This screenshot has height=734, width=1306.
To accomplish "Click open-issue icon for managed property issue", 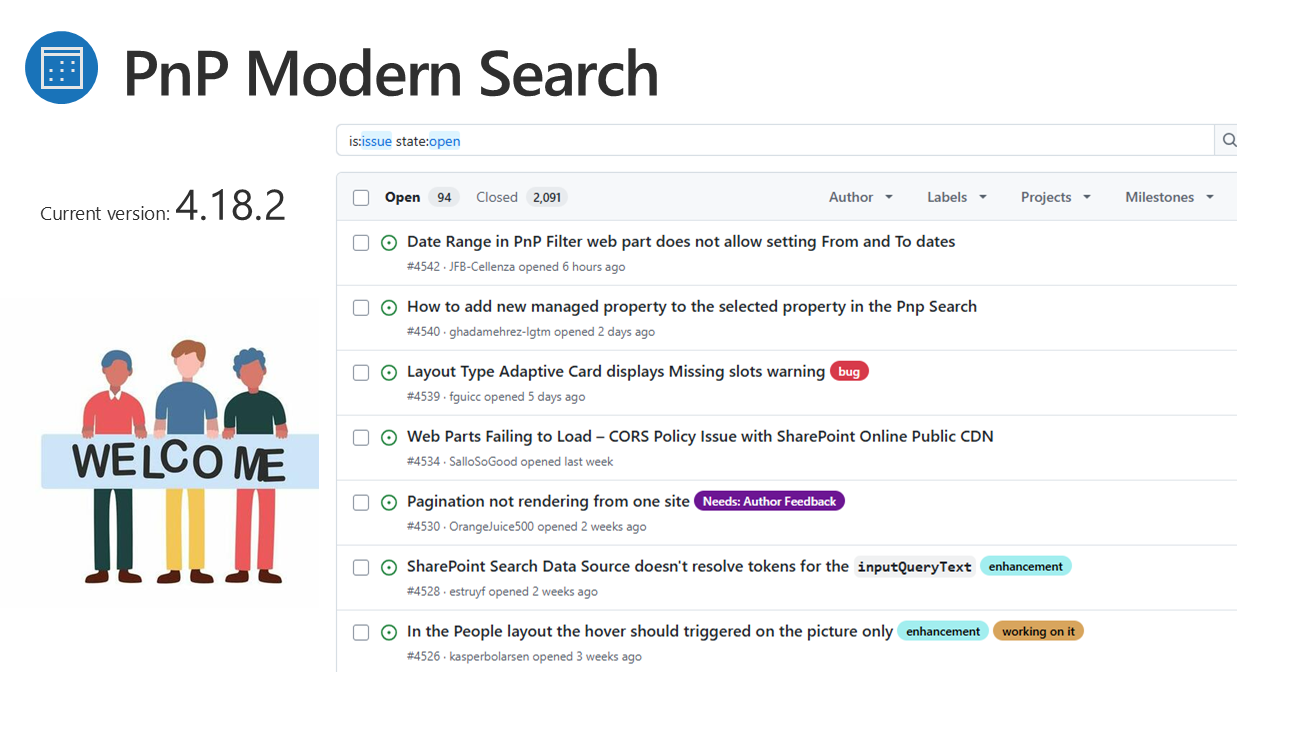I will [x=389, y=307].
